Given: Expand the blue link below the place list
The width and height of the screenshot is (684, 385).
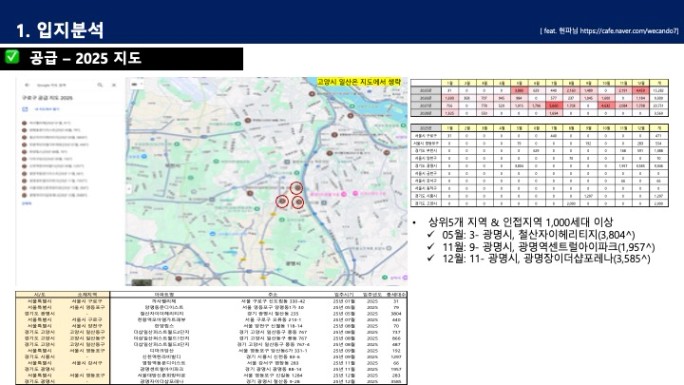Looking at the screenshot, I should coord(27,203).
